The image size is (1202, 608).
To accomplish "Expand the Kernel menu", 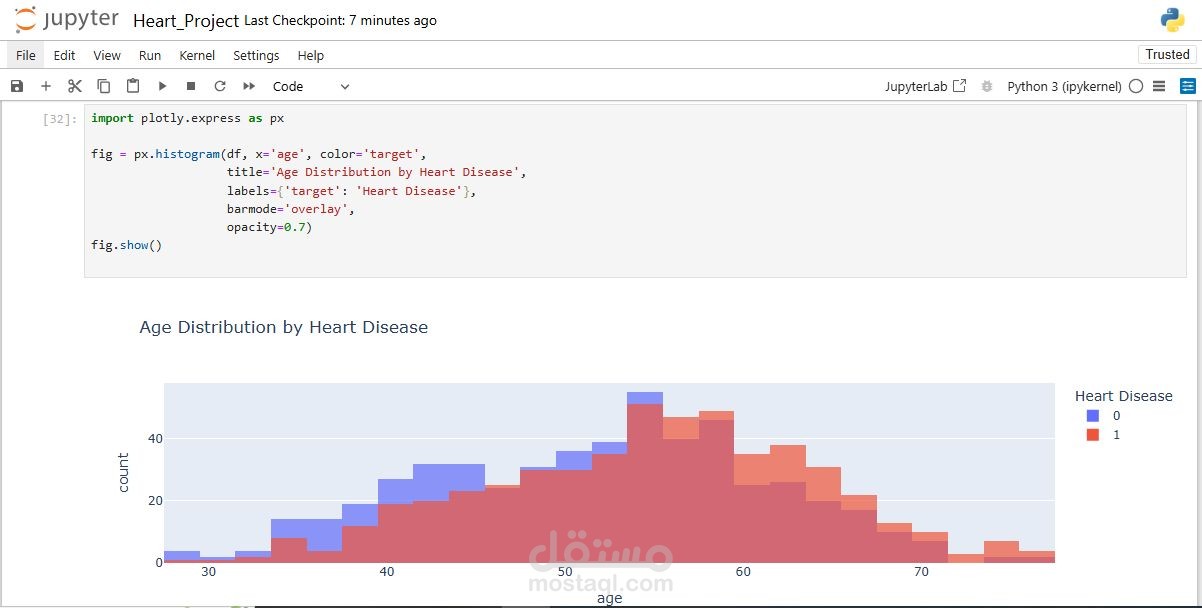I will [197, 55].
